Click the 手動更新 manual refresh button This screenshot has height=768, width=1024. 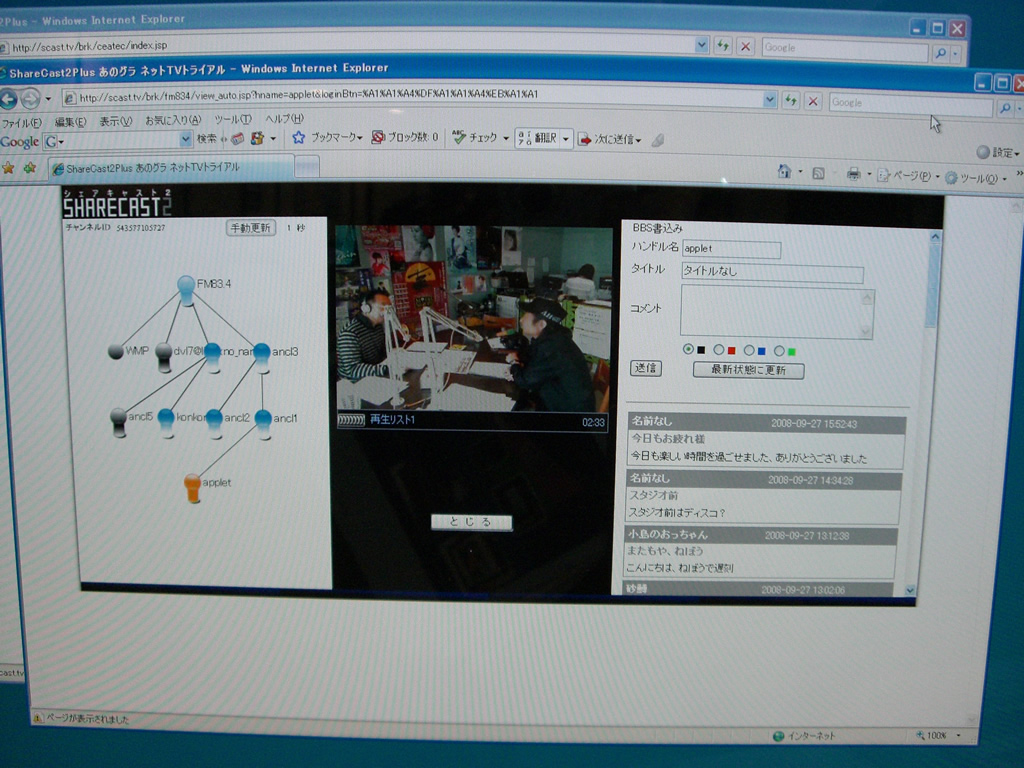click(x=251, y=228)
